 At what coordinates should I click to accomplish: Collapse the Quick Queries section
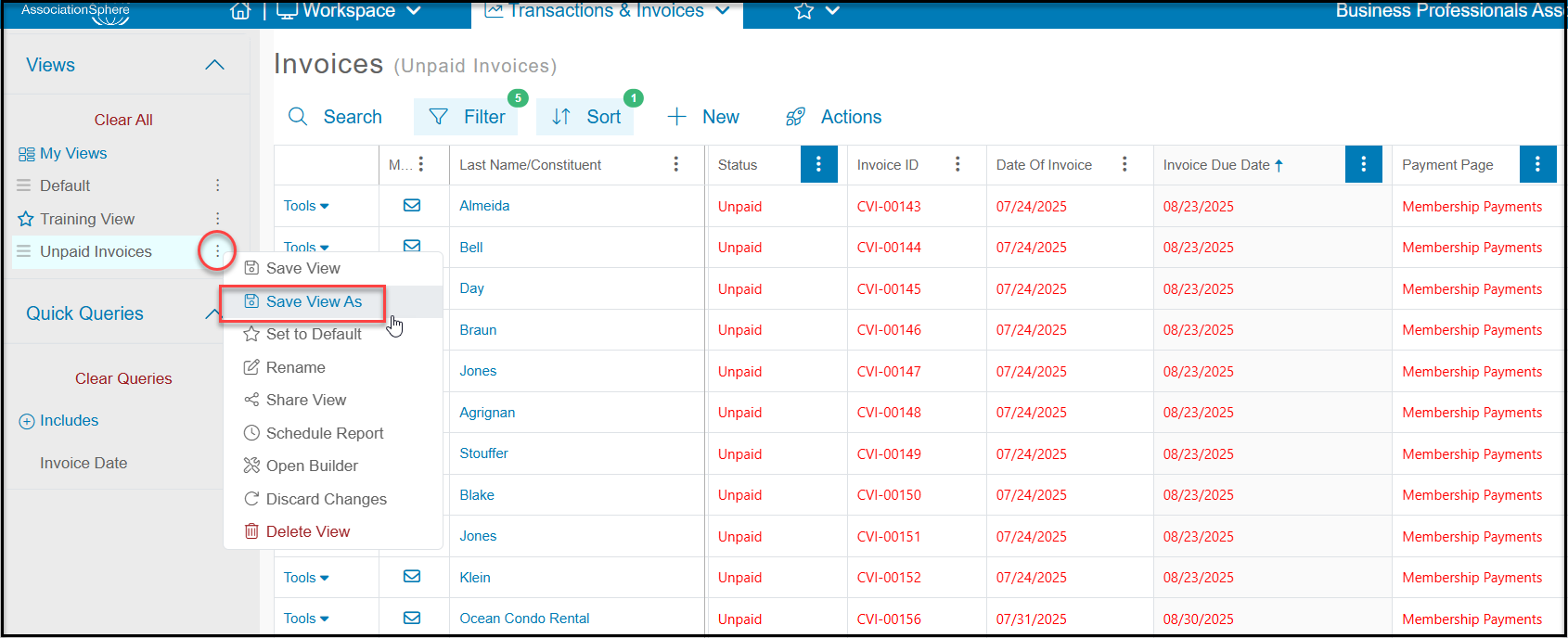point(212,313)
